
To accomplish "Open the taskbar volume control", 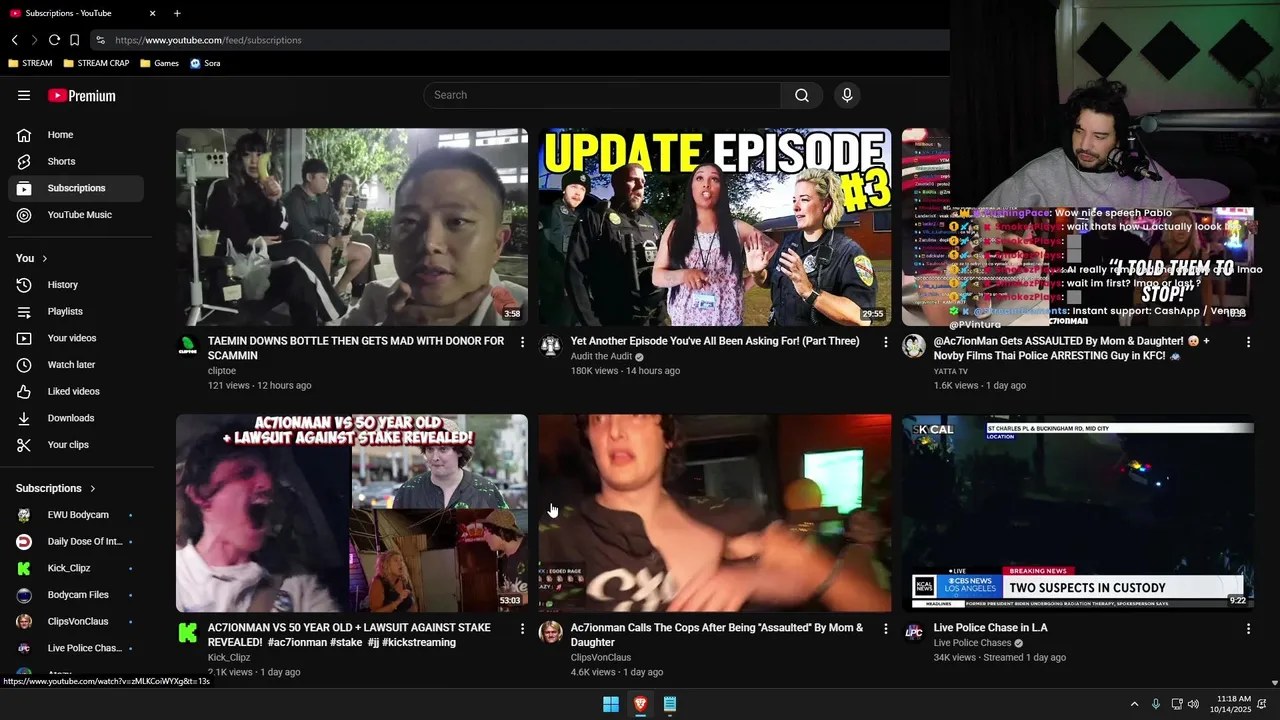I will [1193, 704].
